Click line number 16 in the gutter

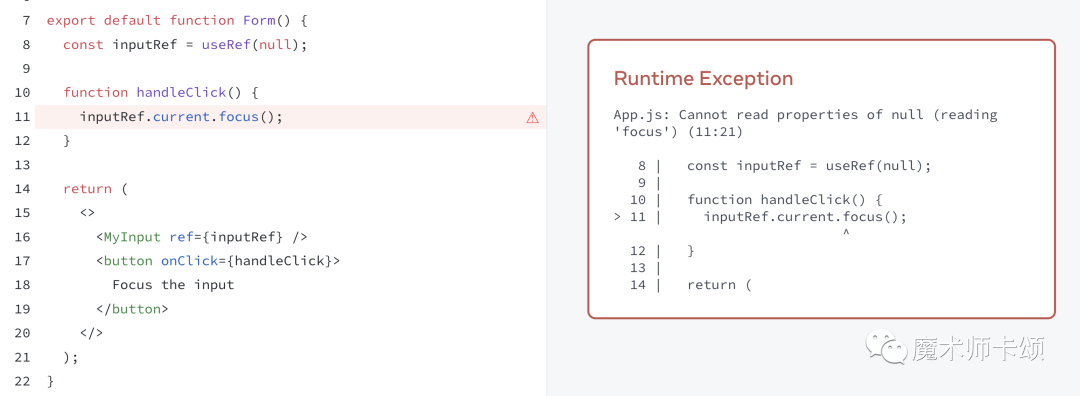pyautogui.click(x=22, y=237)
